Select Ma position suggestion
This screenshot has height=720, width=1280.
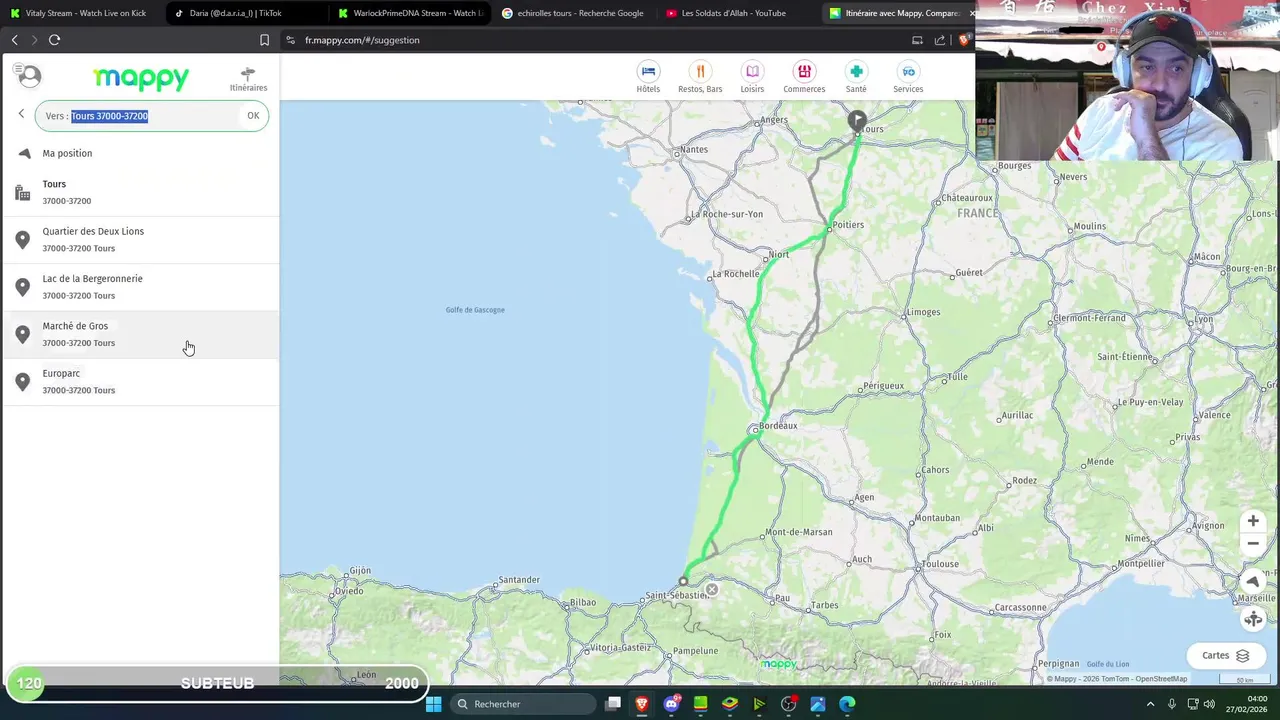(140, 153)
